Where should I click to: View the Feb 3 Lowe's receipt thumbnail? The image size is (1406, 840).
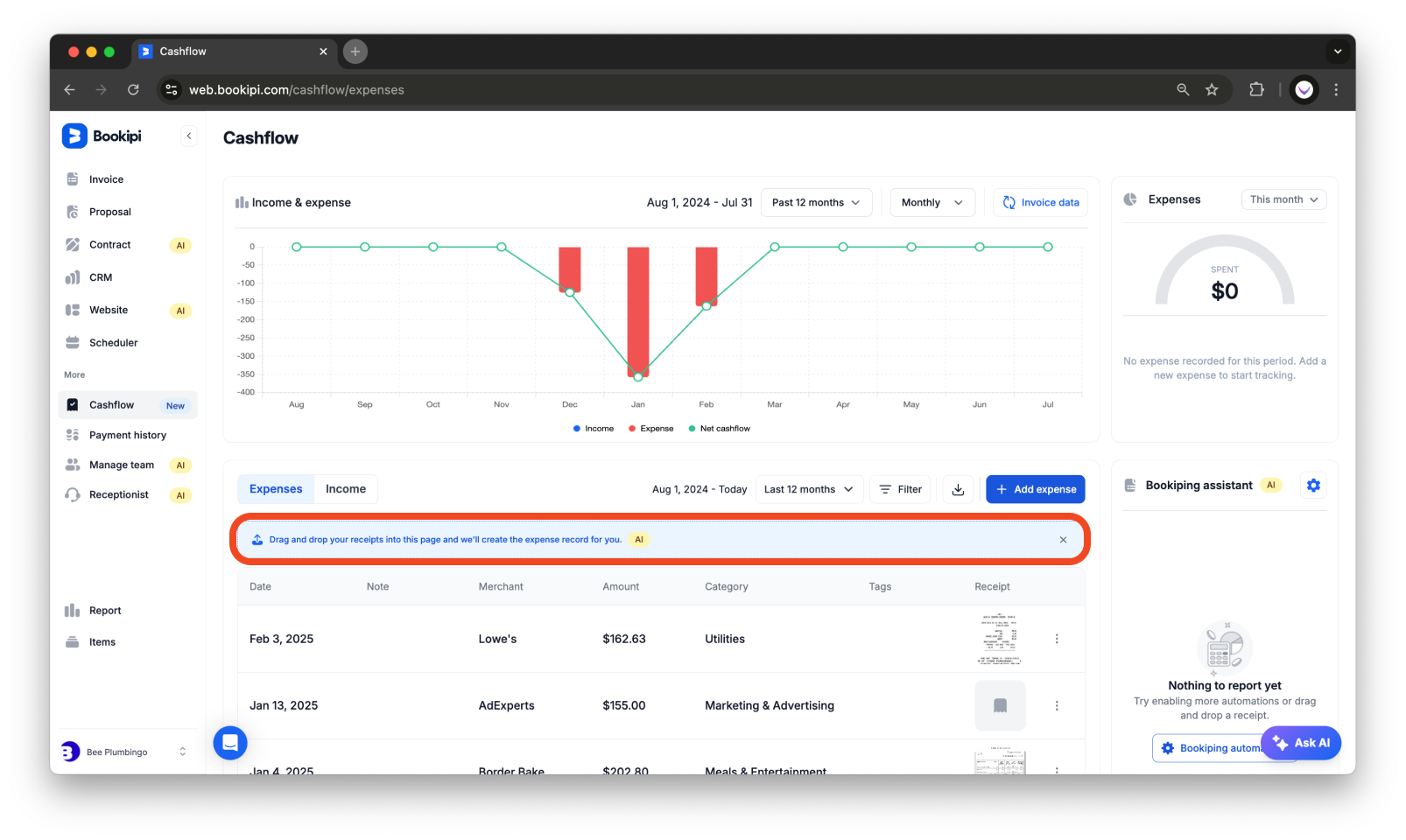999,639
